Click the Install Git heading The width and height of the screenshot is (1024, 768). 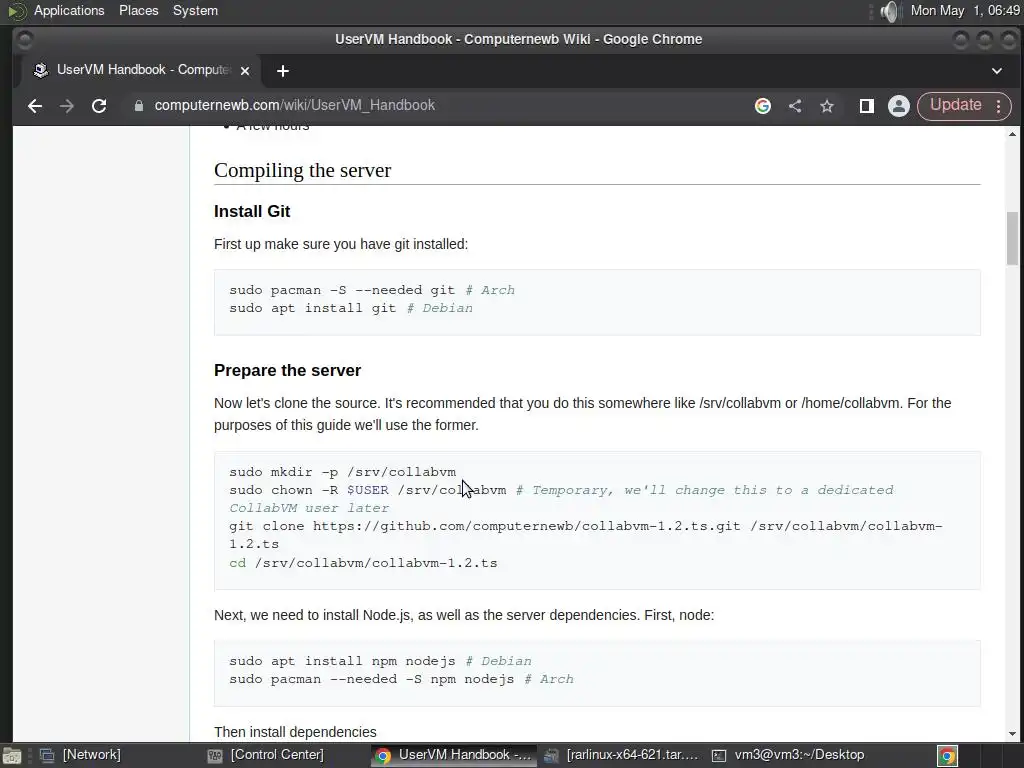(x=252, y=211)
